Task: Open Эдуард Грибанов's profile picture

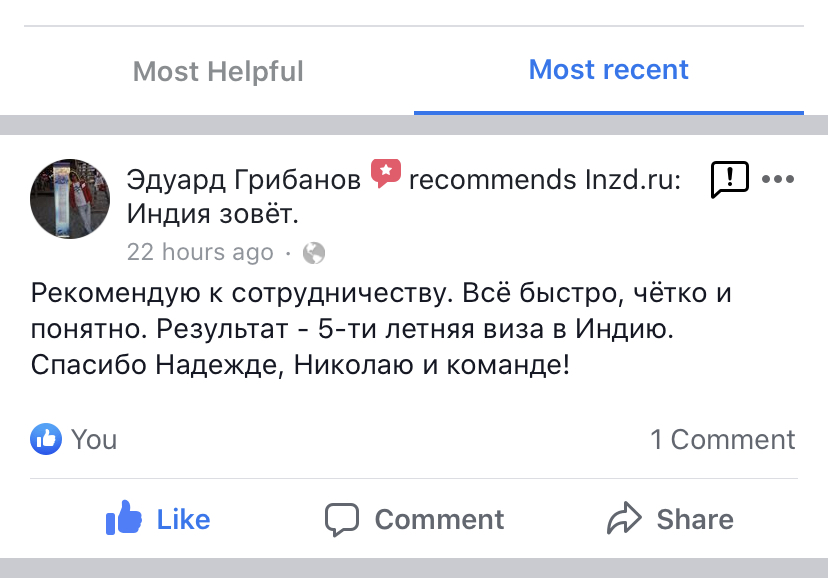Action: (x=70, y=198)
